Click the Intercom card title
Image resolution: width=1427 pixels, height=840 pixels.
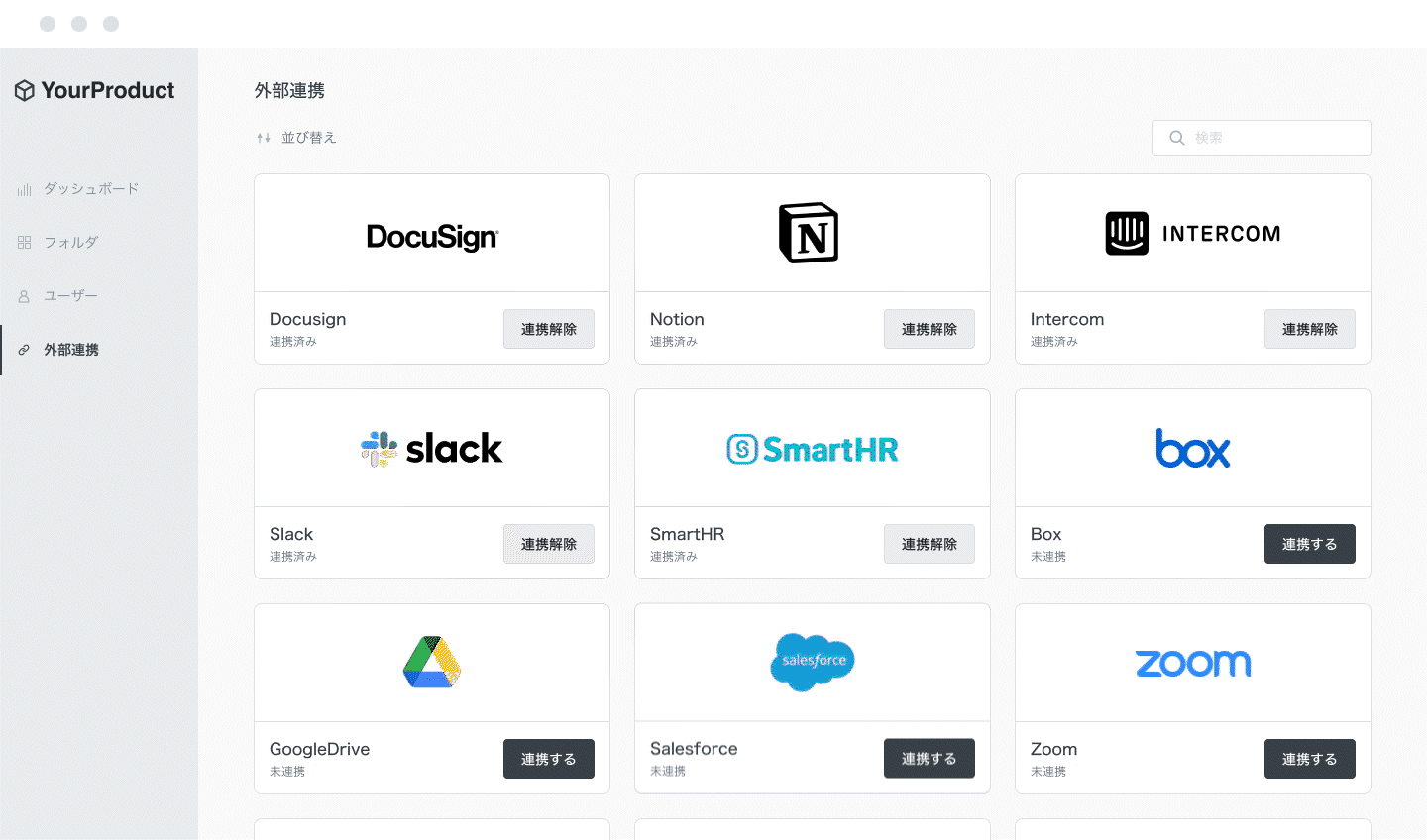coord(1067,319)
